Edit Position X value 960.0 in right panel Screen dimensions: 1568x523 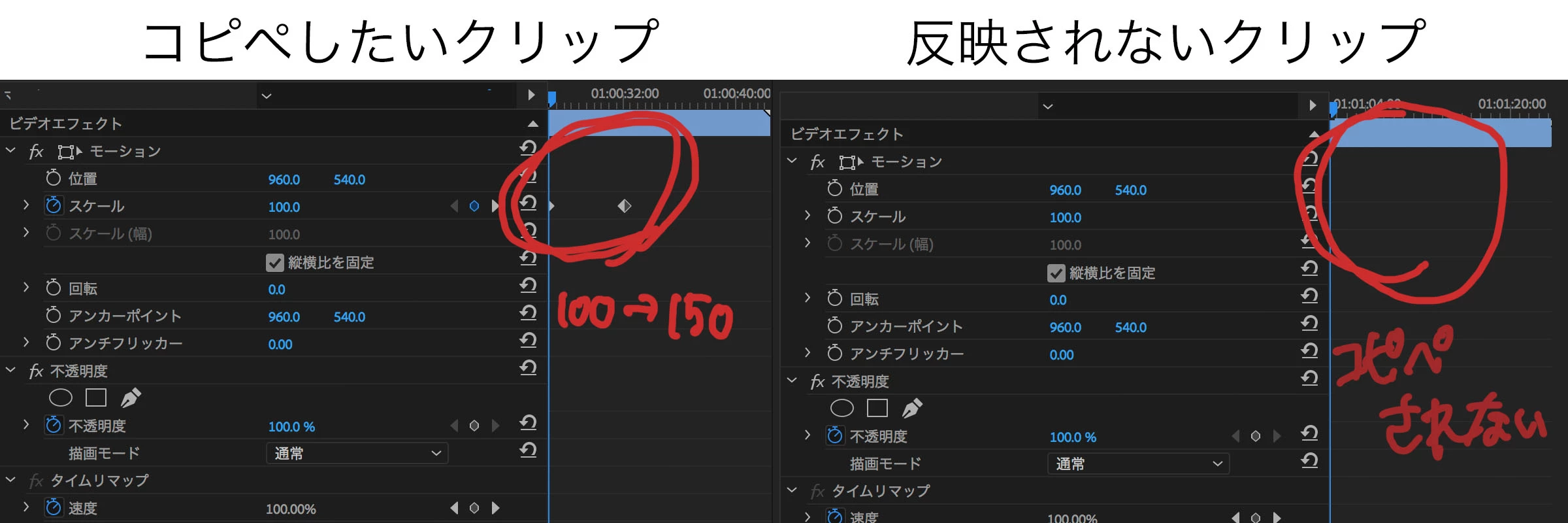[x=1066, y=190]
